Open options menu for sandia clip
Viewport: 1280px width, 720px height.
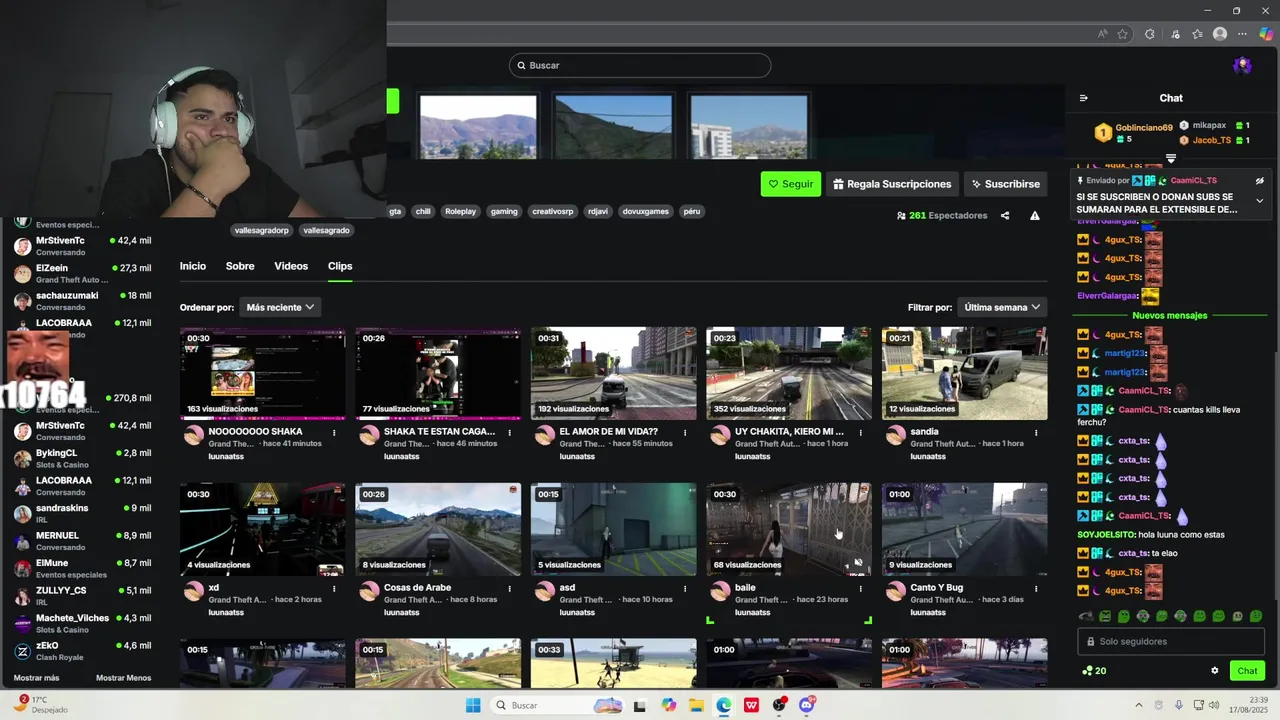1036,433
